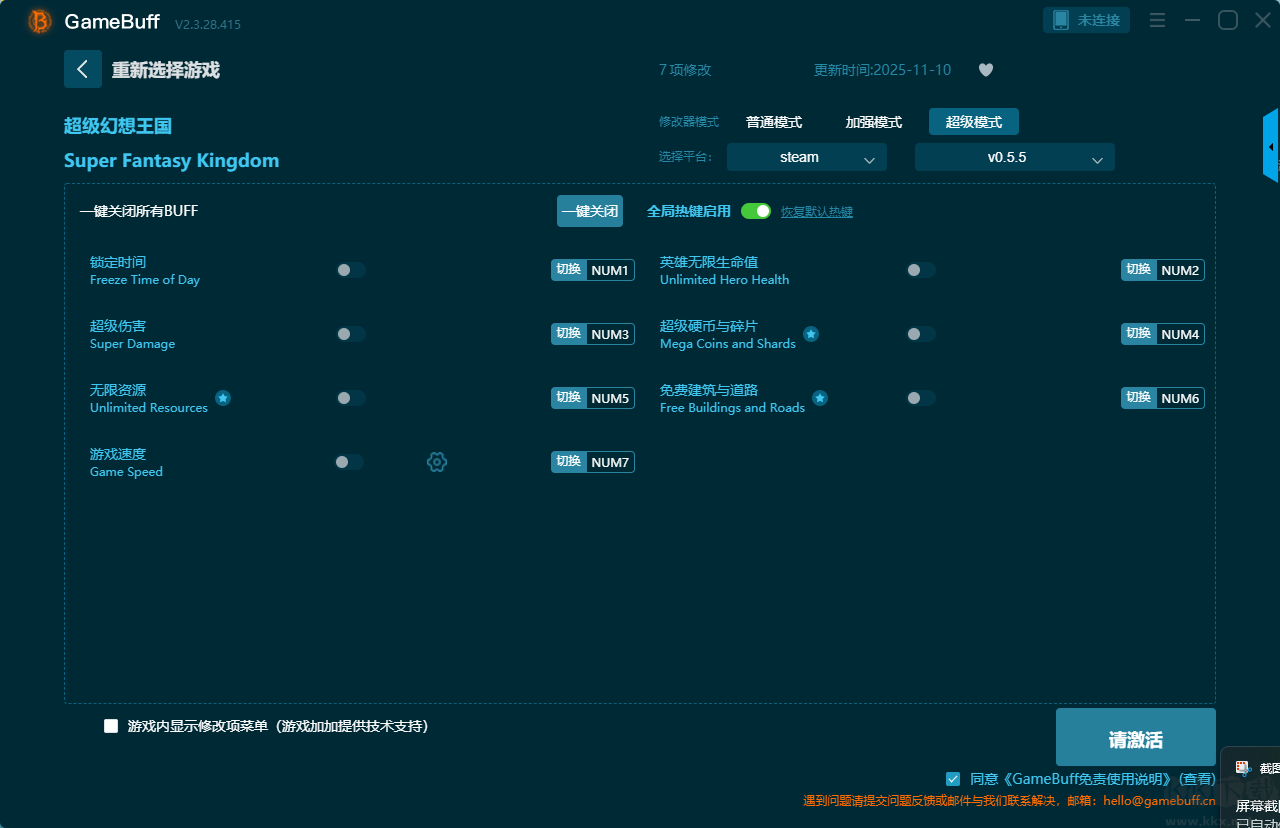This screenshot has height=828, width=1280.
Task: Click the Freeze Time of Day label
Action: coord(145,280)
